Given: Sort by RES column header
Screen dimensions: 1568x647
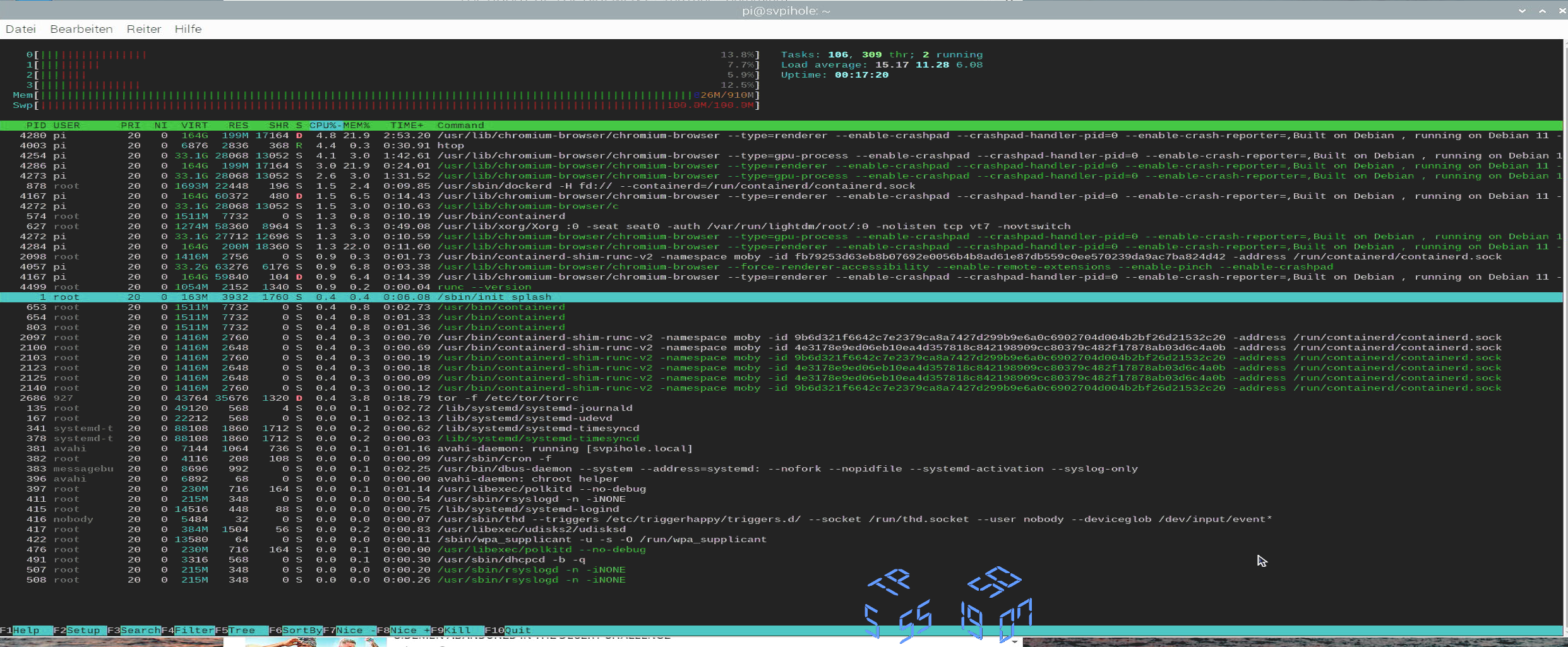Looking at the screenshot, I should (238, 125).
